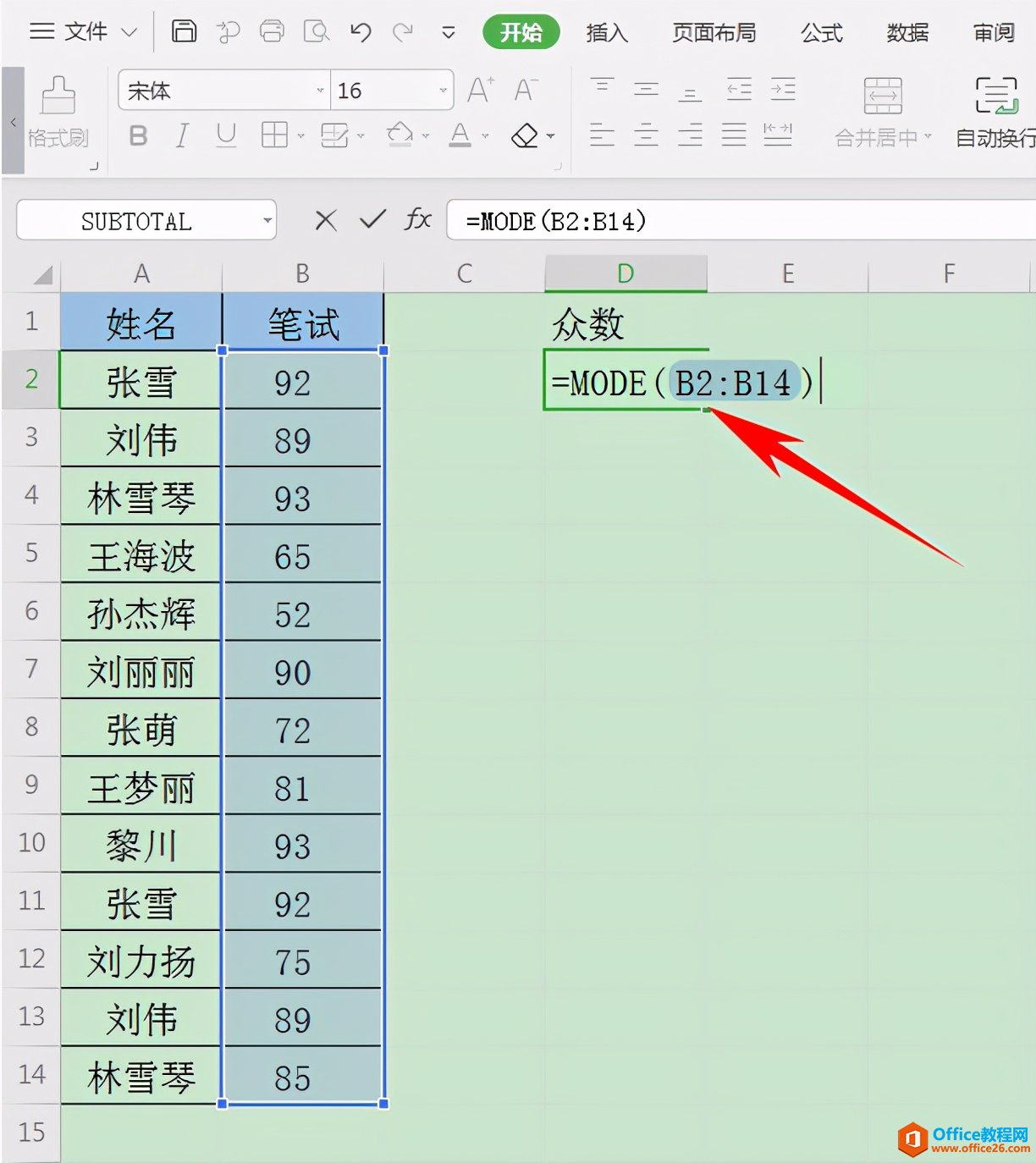Align text right icon
The height and width of the screenshot is (1163, 1036).
[690, 135]
